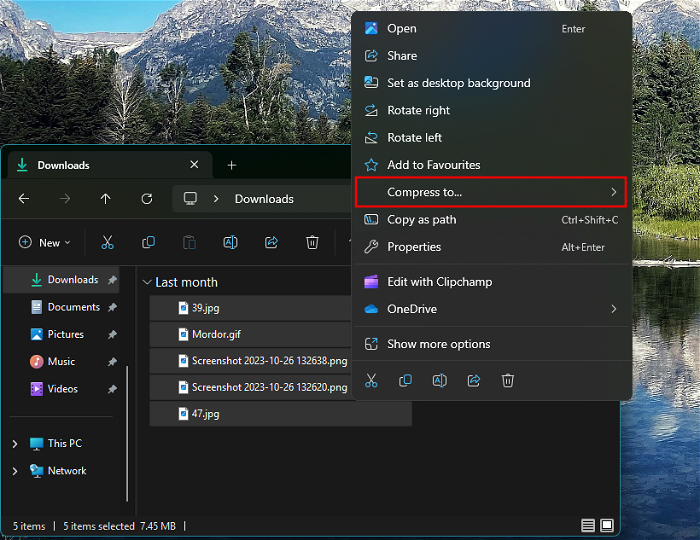Switch to large thumbnails view icon

[607, 525]
